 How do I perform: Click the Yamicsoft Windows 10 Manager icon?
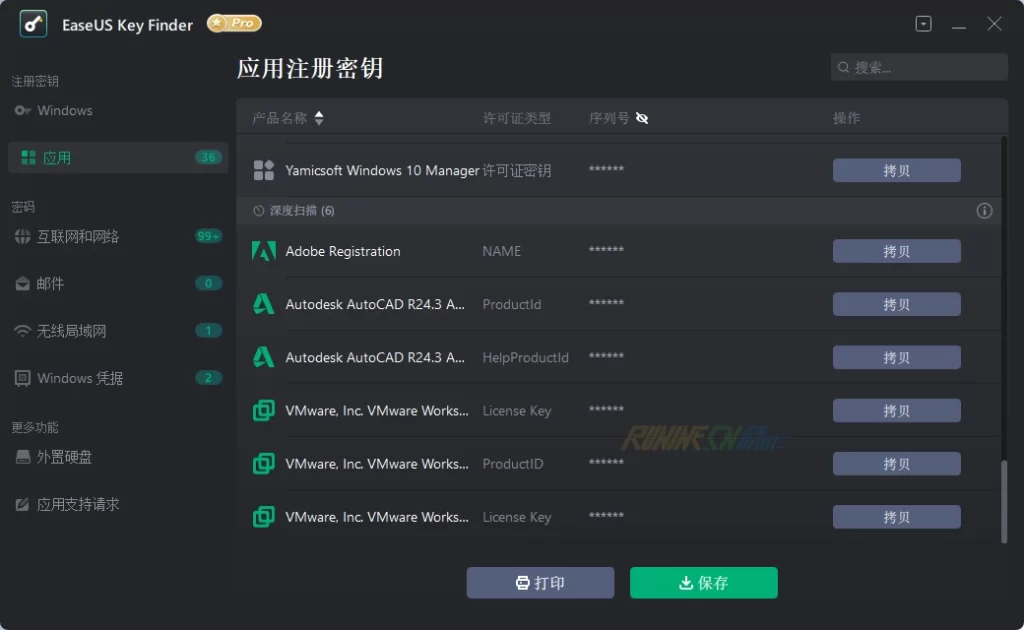pos(264,170)
